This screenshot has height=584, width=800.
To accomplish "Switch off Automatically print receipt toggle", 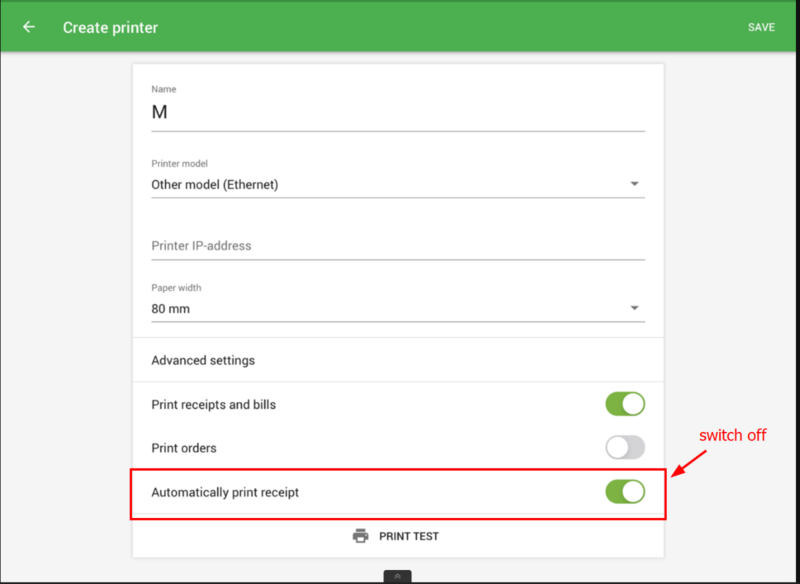I will (x=625, y=491).
